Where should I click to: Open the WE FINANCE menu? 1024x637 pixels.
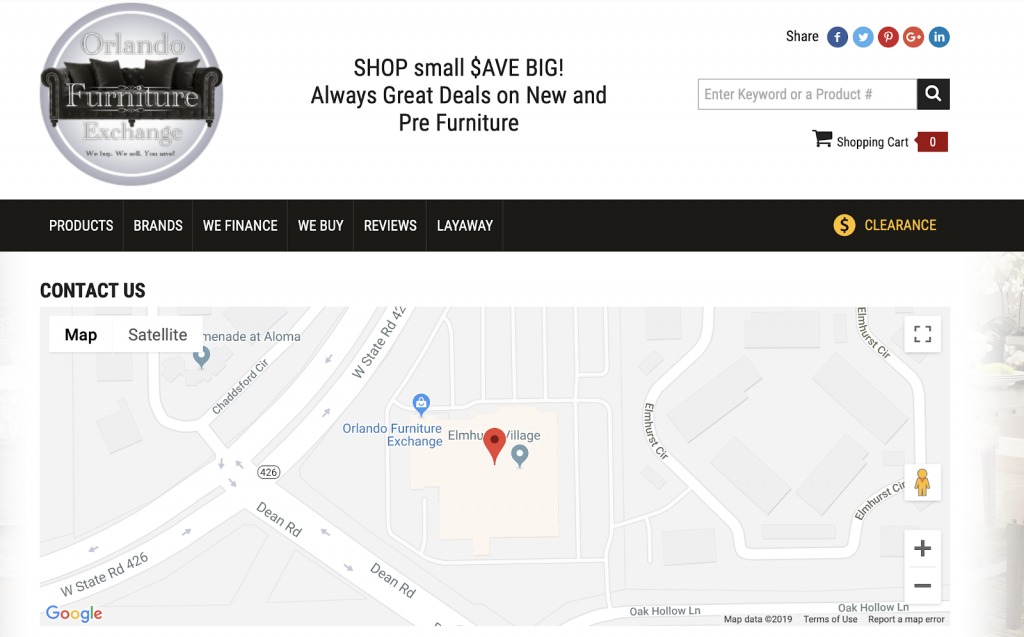239,225
